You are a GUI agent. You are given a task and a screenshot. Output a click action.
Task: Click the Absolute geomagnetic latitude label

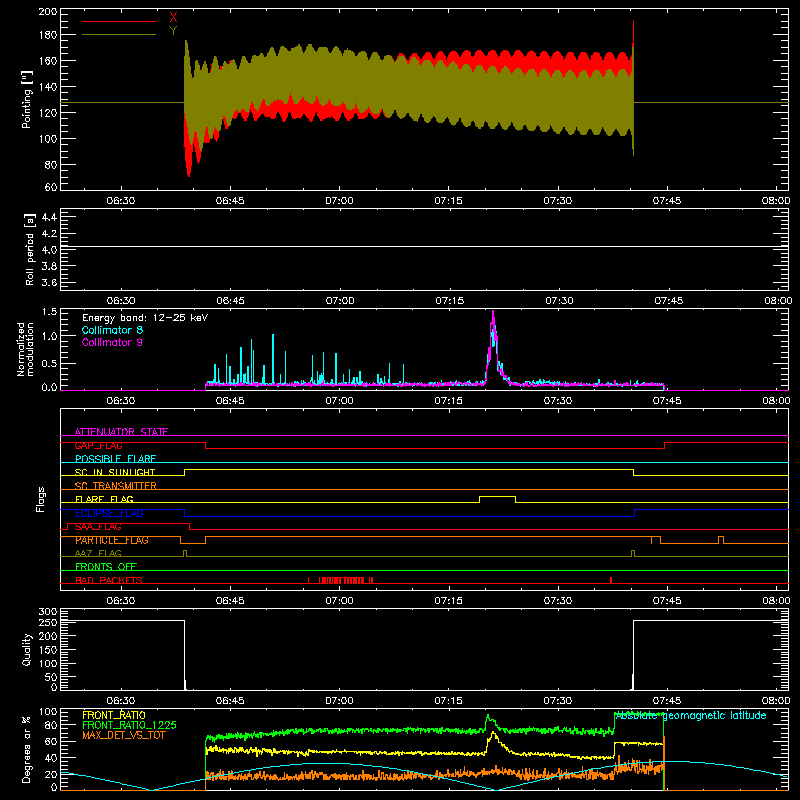[691, 716]
